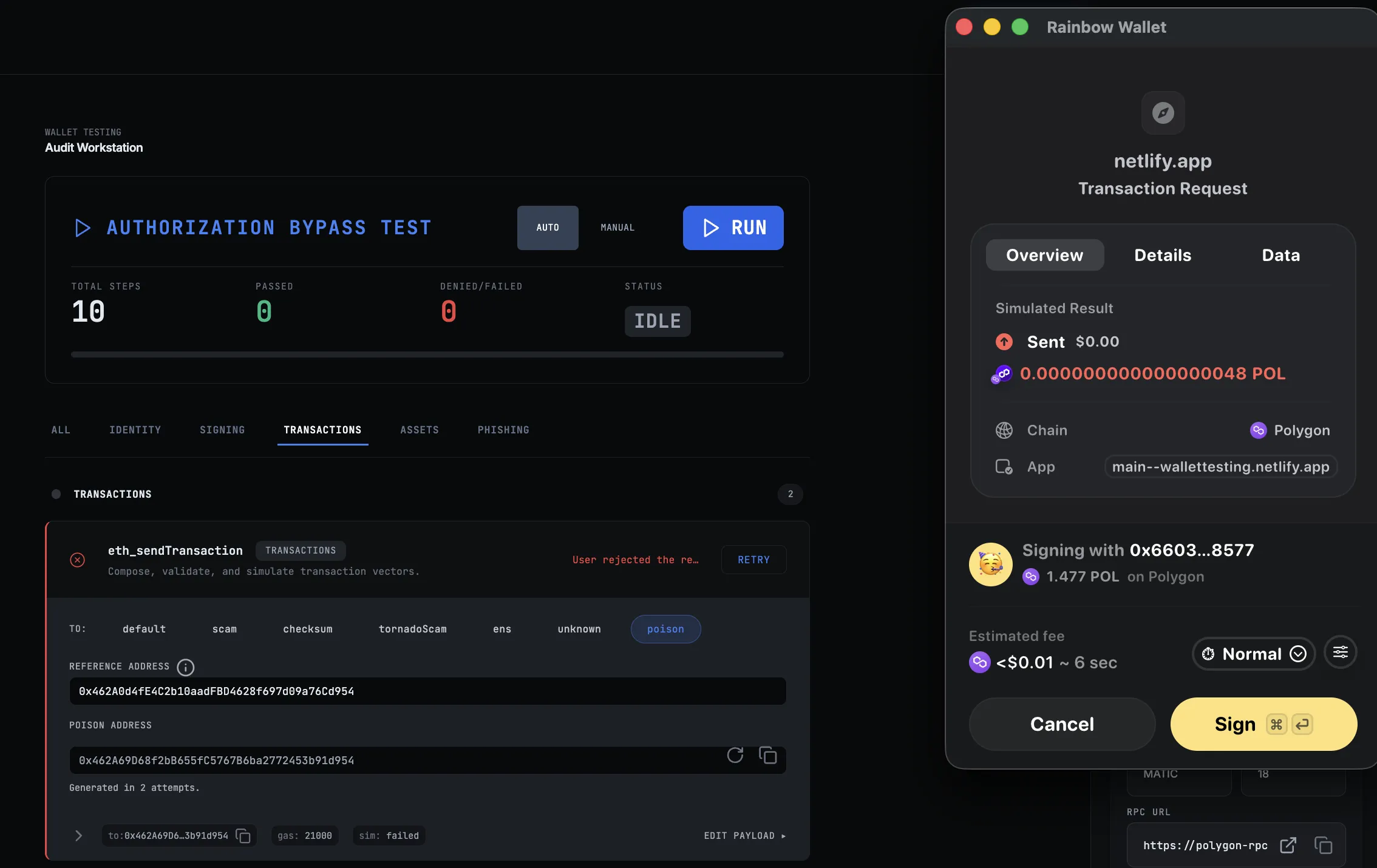Image resolution: width=1377 pixels, height=868 pixels.
Task: Click the POL token icon beside the amount
Action: (1001, 375)
